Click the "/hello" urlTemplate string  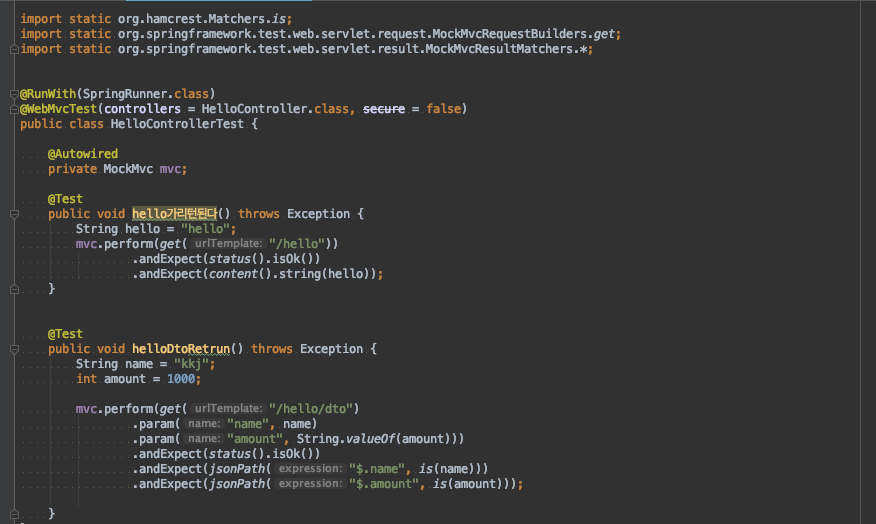click(x=296, y=244)
